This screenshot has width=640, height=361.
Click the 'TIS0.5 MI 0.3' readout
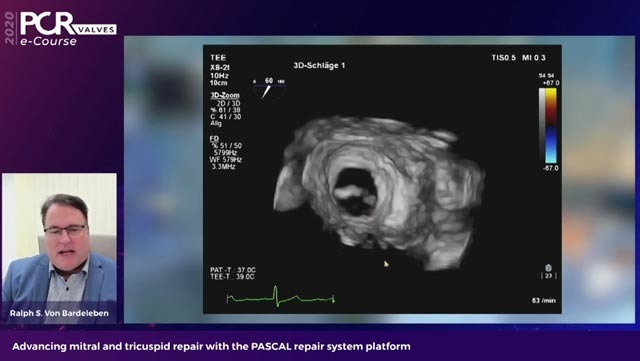518,58
